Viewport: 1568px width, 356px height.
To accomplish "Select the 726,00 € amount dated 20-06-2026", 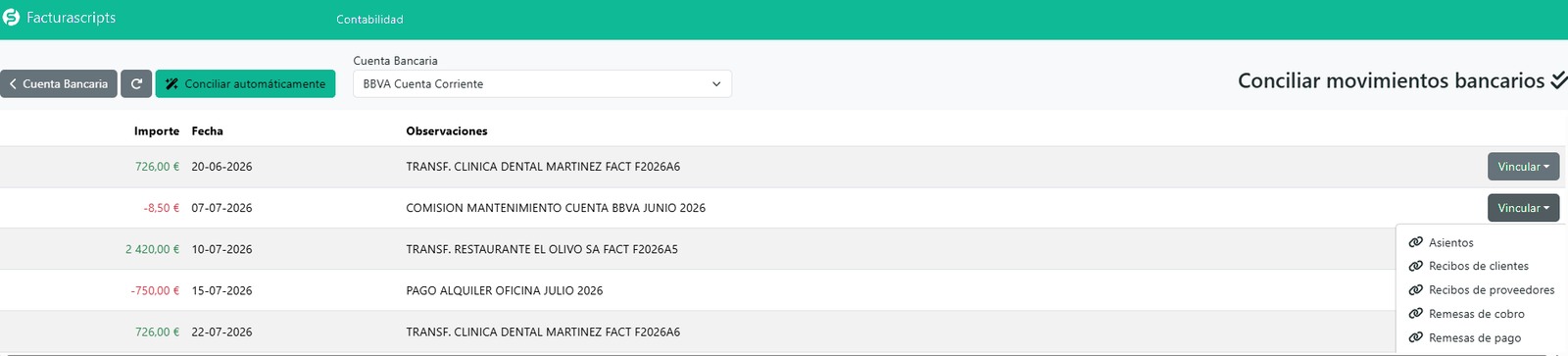I will tap(157, 167).
